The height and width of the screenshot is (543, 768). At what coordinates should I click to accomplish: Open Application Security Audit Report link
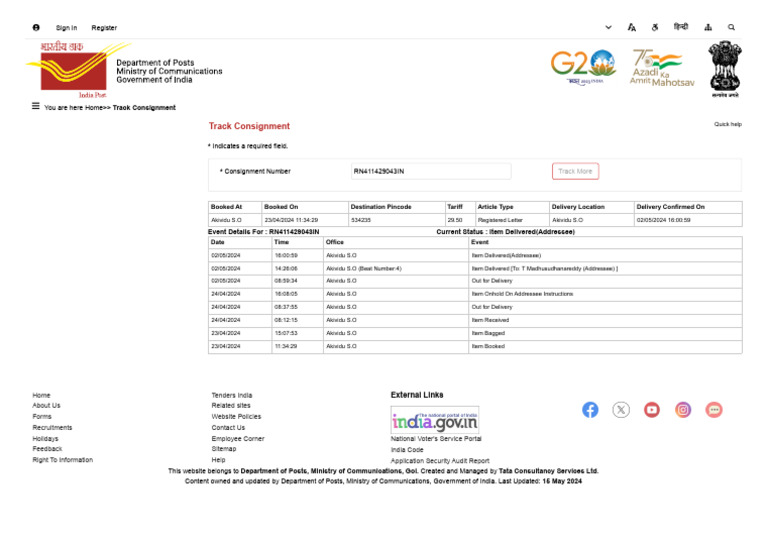[440, 461]
